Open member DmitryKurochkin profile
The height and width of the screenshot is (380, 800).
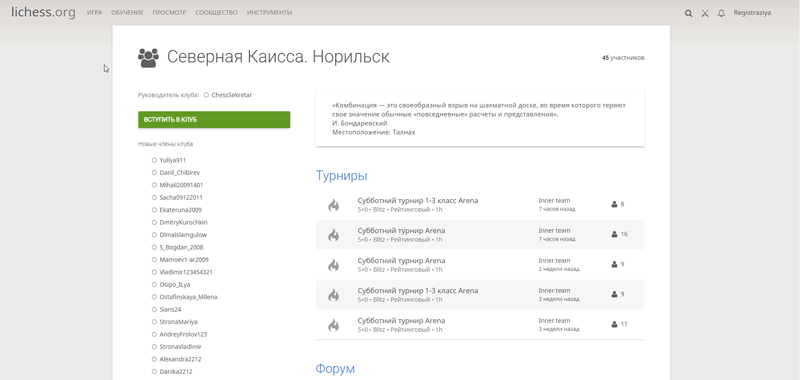tap(183, 222)
